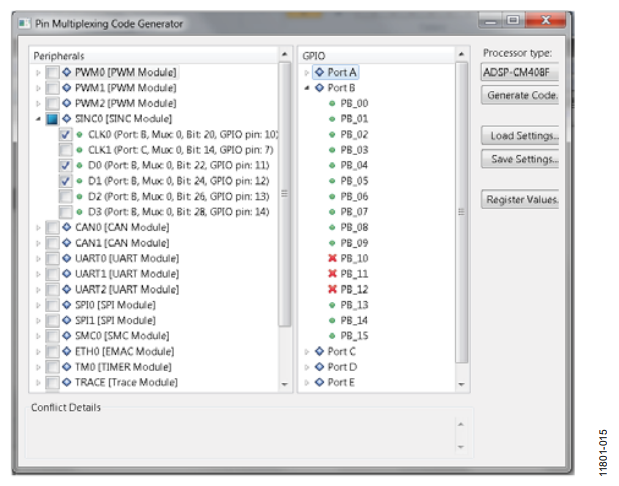Image resolution: width=619 pixels, height=486 pixels.
Task: Click the PWM0 module diamond icon
Action: [67, 72]
